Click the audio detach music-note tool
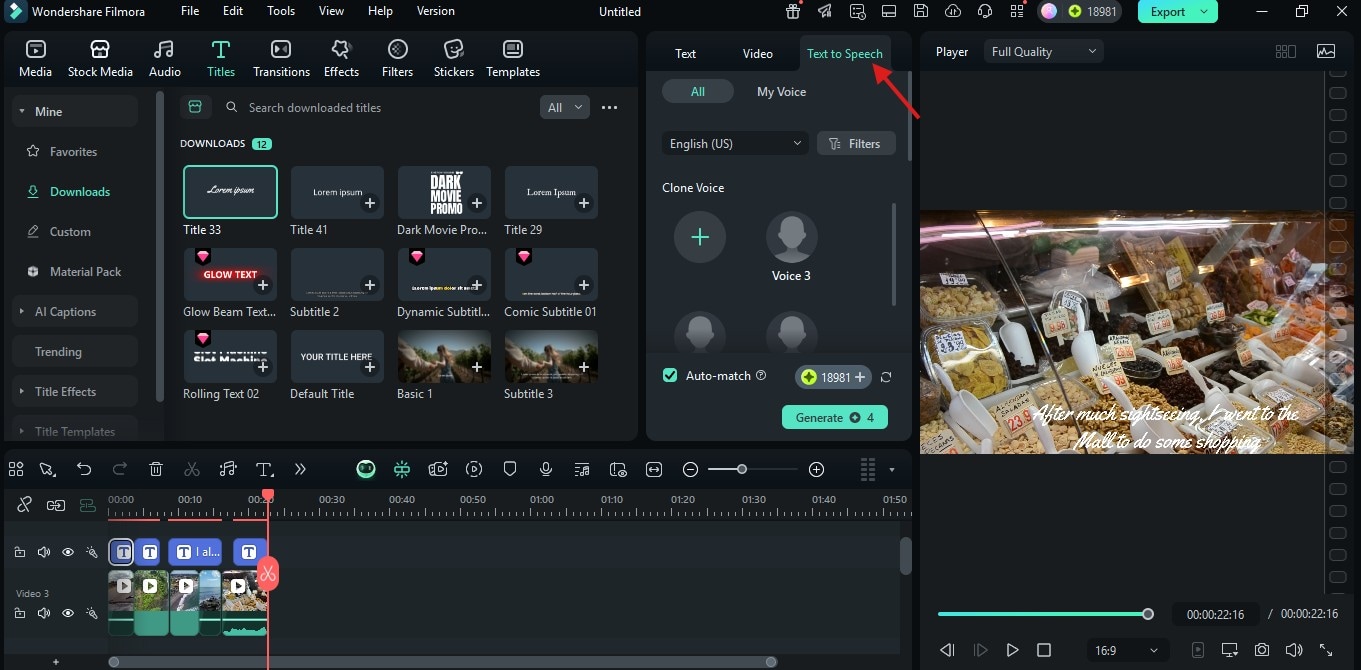The height and width of the screenshot is (670, 1361). [228, 469]
